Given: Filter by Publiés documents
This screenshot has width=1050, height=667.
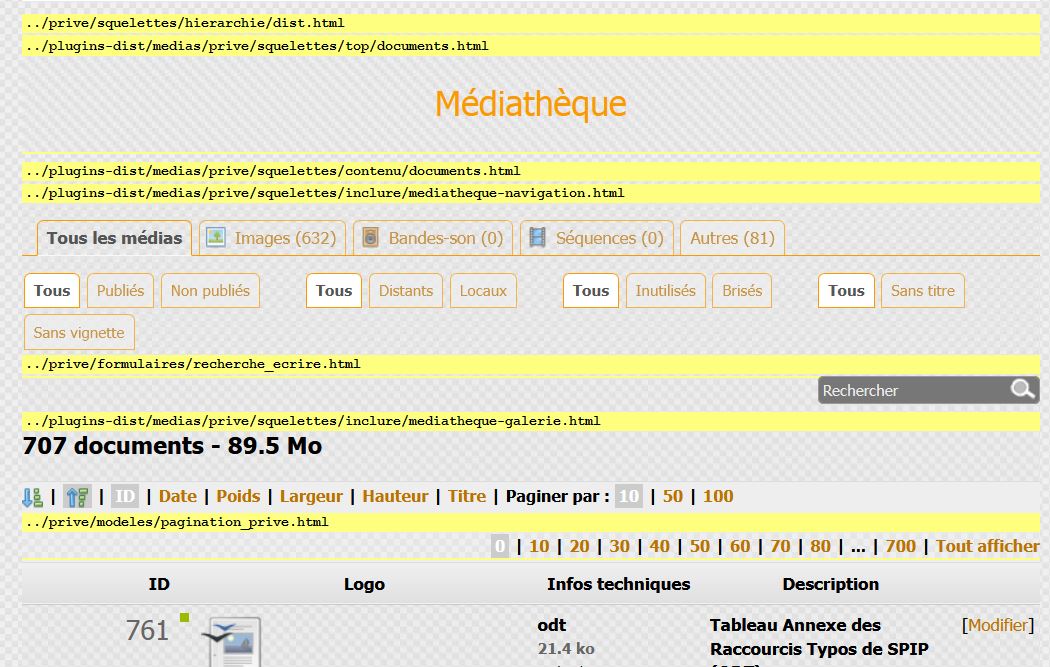Looking at the screenshot, I should [x=120, y=291].
